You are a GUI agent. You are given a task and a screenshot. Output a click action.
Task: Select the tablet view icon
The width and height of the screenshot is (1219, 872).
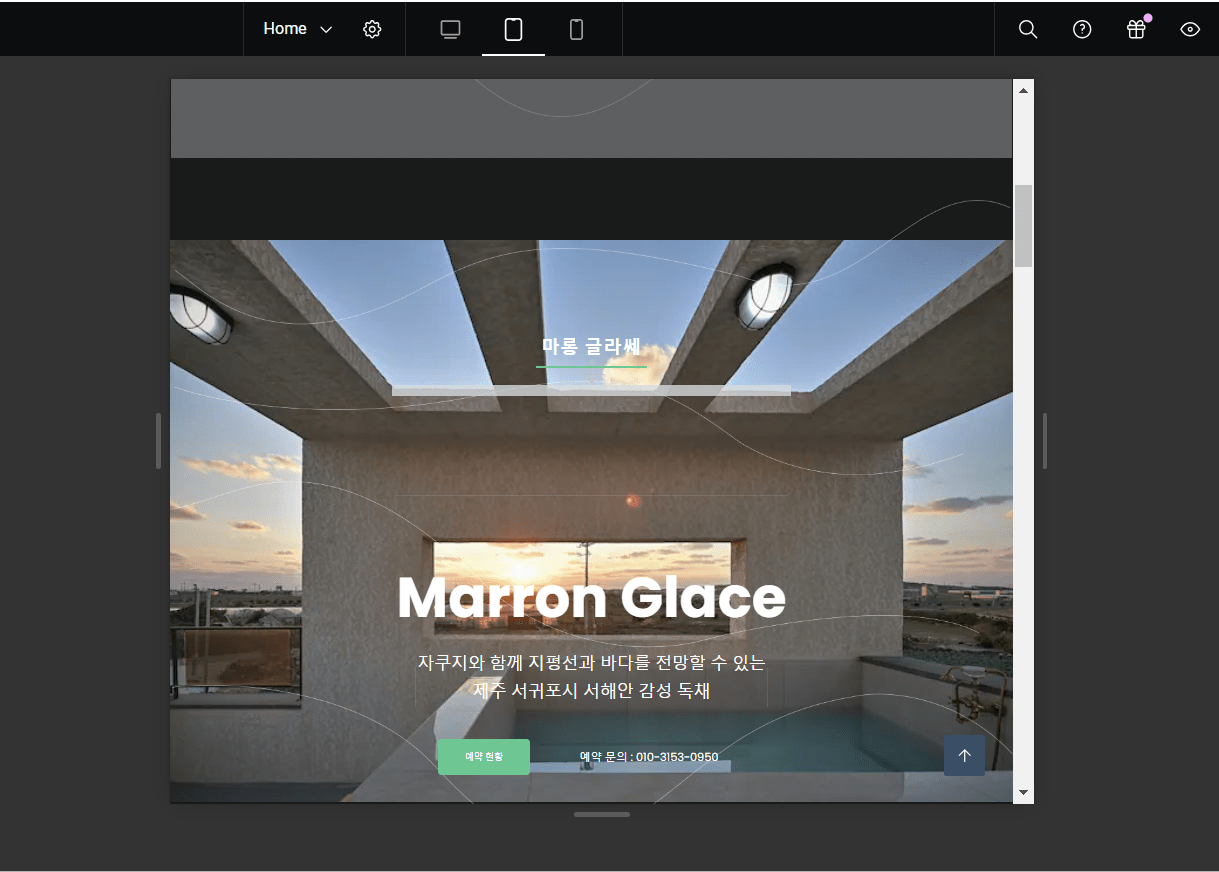513,29
